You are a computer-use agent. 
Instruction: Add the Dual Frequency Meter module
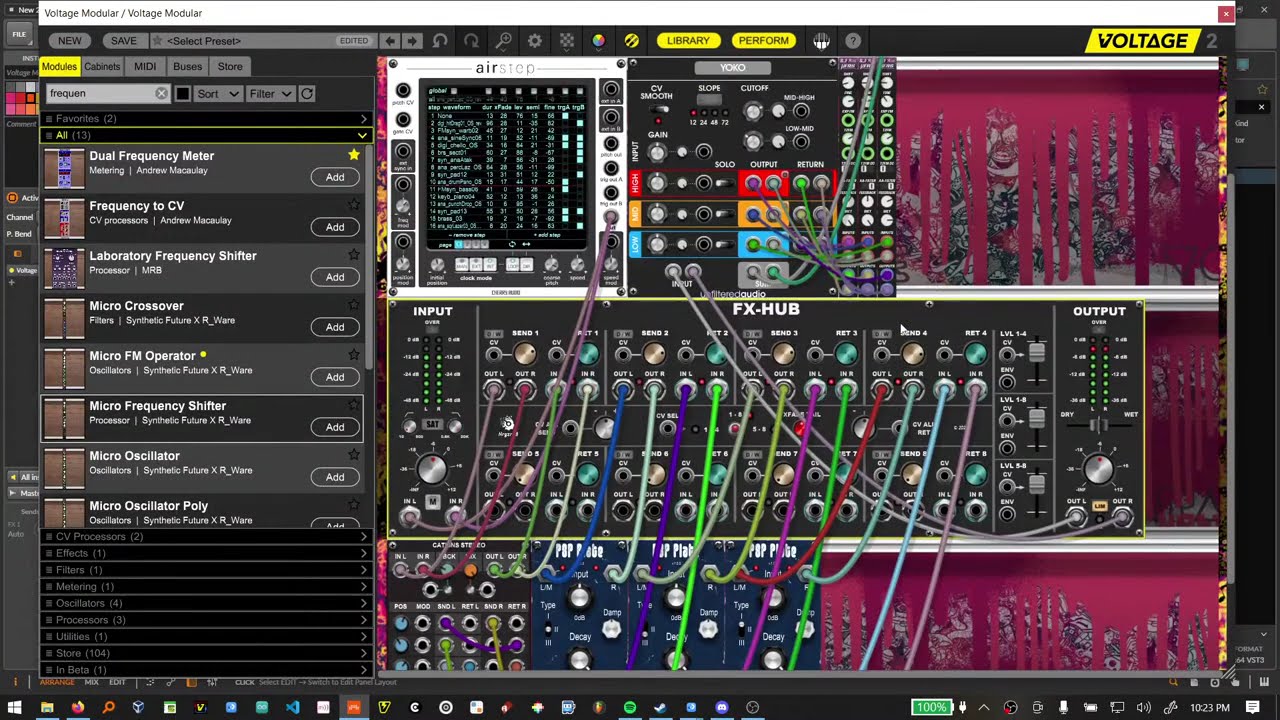pos(335,177)
